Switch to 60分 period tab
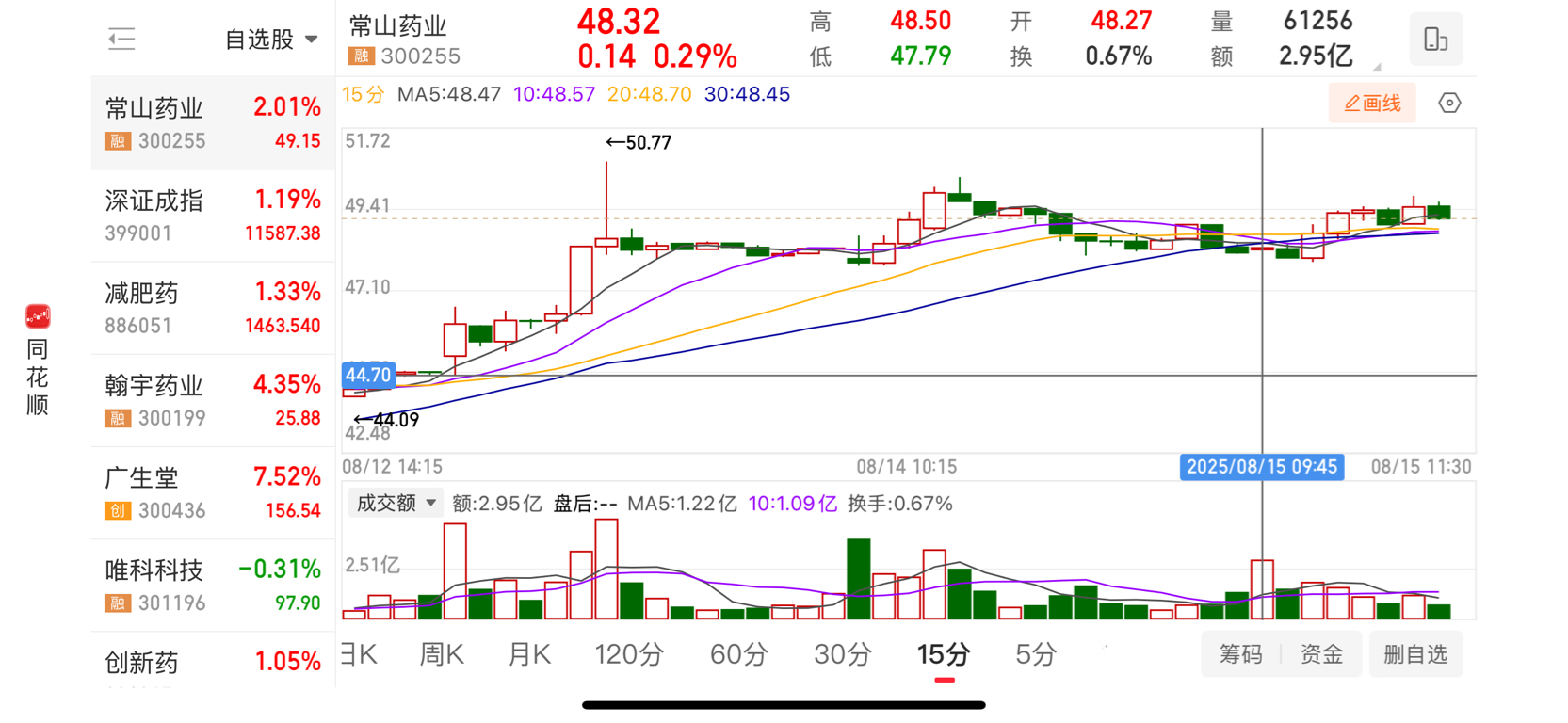The image size is (1568, 723). (738, 654)
